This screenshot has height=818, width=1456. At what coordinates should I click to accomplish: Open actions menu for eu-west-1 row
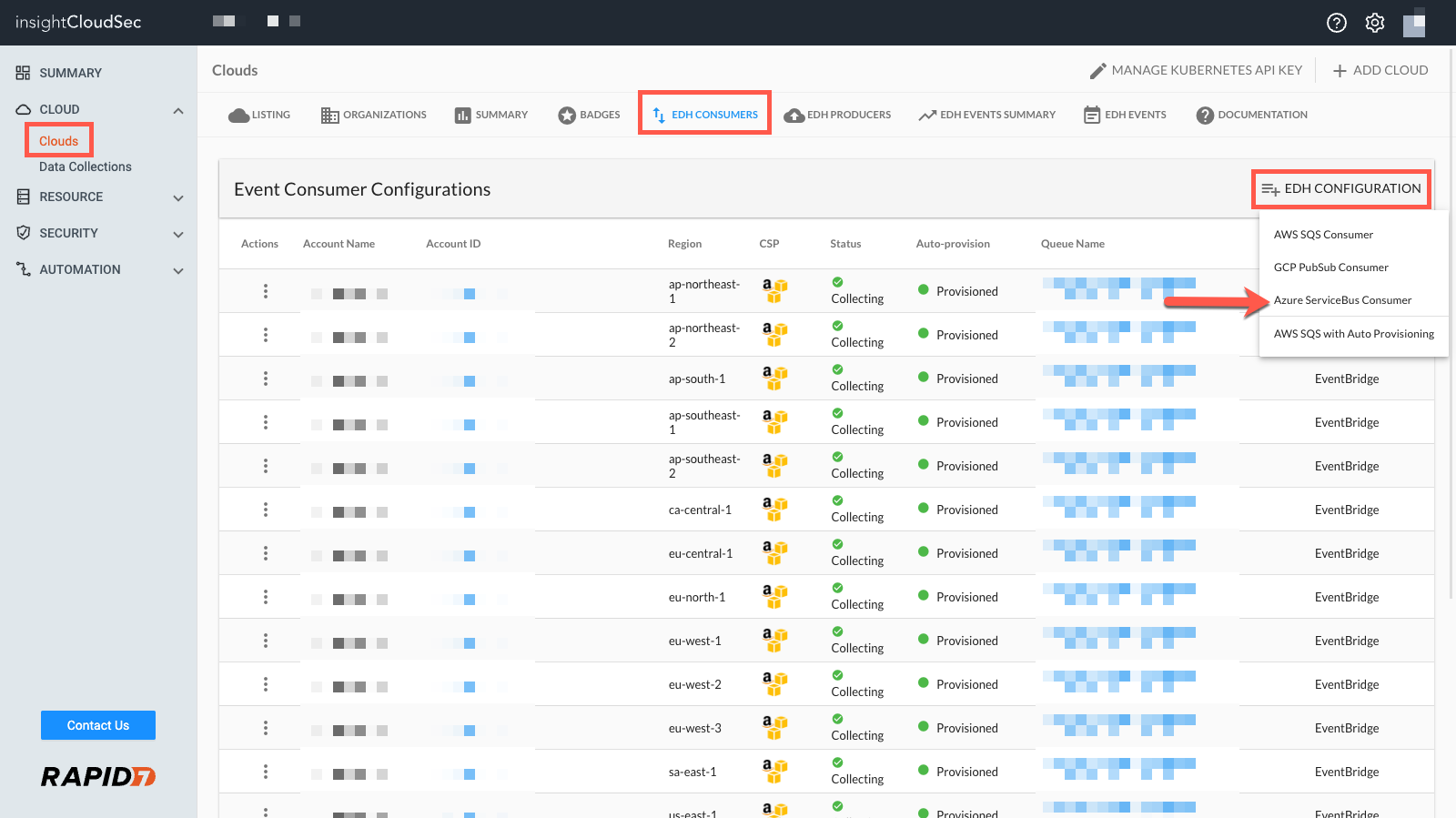click(x=266, y=641)
